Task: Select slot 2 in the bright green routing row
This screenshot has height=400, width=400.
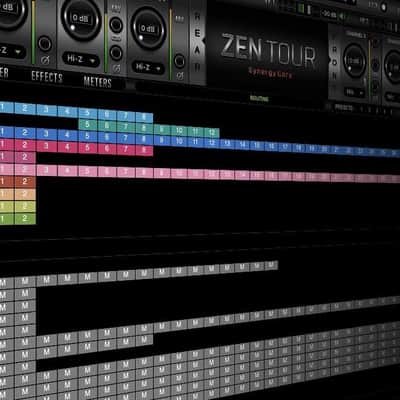Action: tap(25, 219)
